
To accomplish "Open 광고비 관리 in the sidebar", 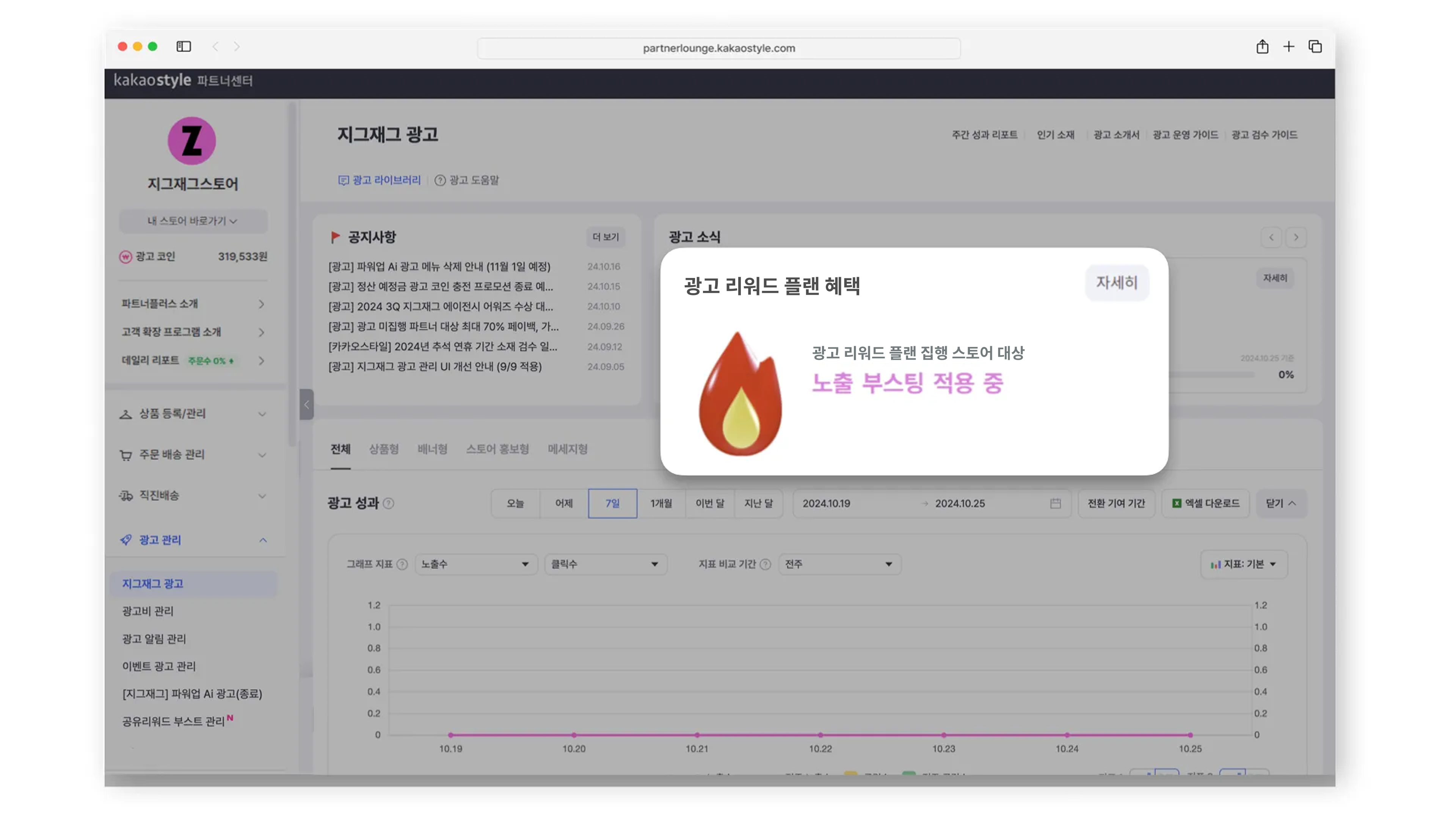I will click(148, 611).
